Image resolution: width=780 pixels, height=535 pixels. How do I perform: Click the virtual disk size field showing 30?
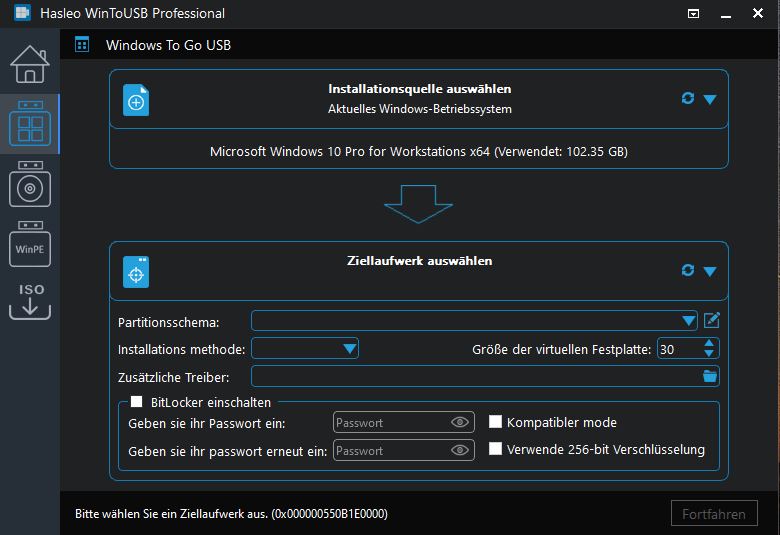(x=680, y=348)
